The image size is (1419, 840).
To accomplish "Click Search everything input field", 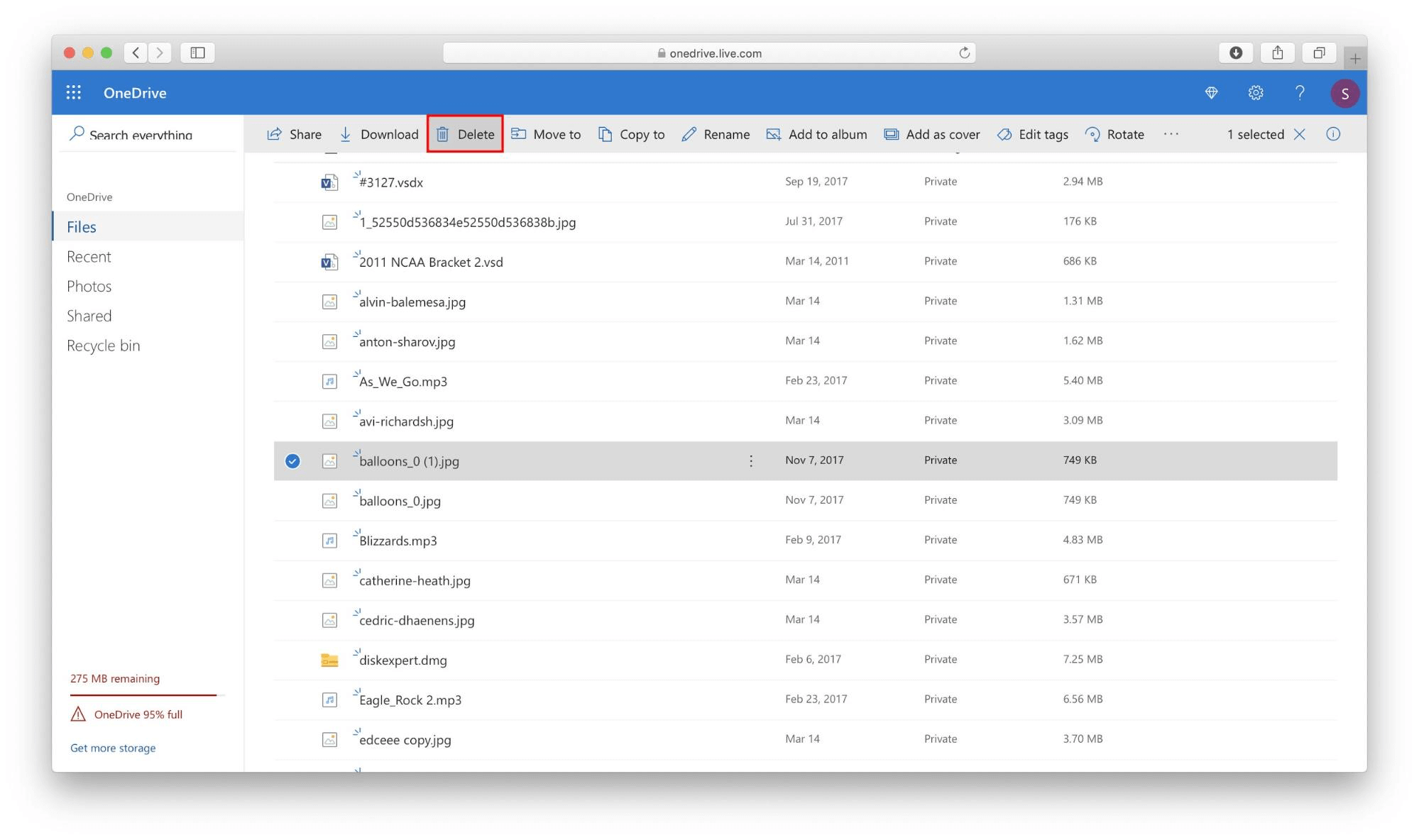I will (153, 134).
